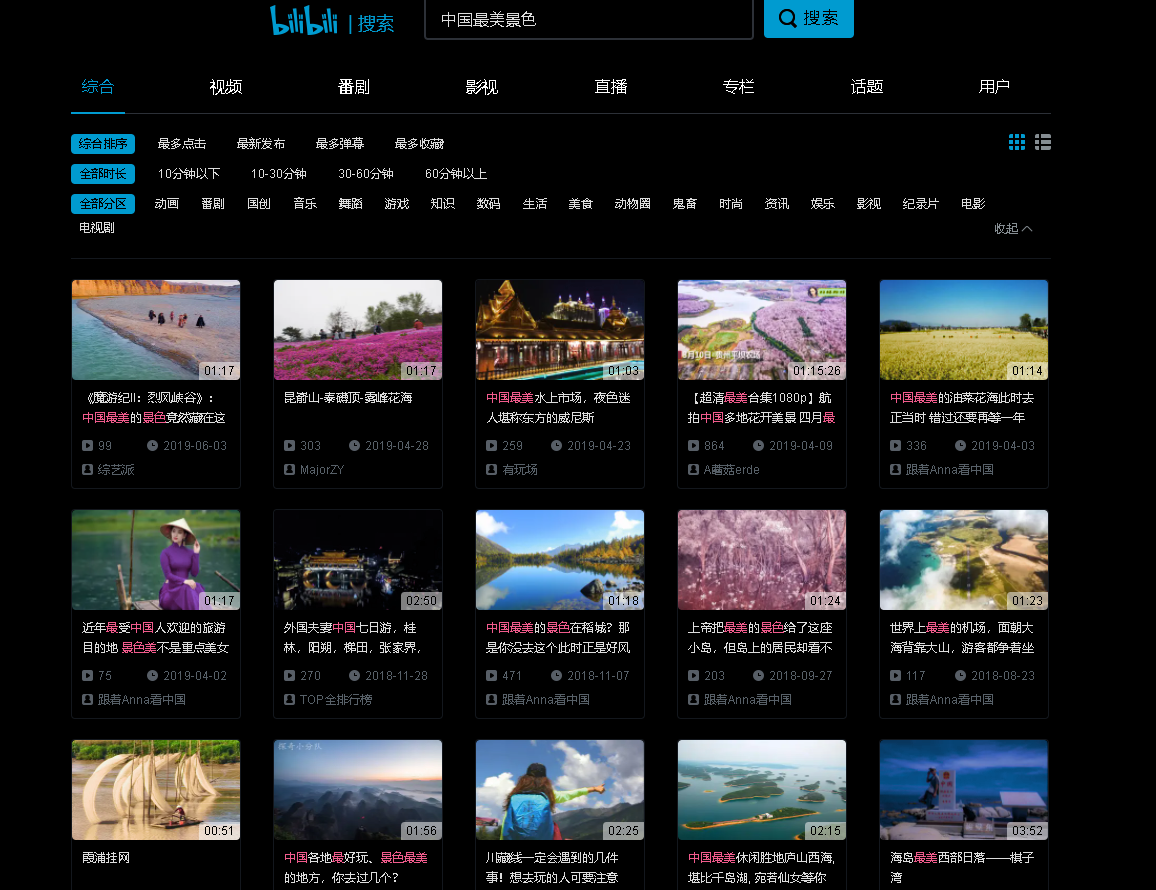Click play count icon next to 270
Screen dimensions: 1156x890
point(289,676)
